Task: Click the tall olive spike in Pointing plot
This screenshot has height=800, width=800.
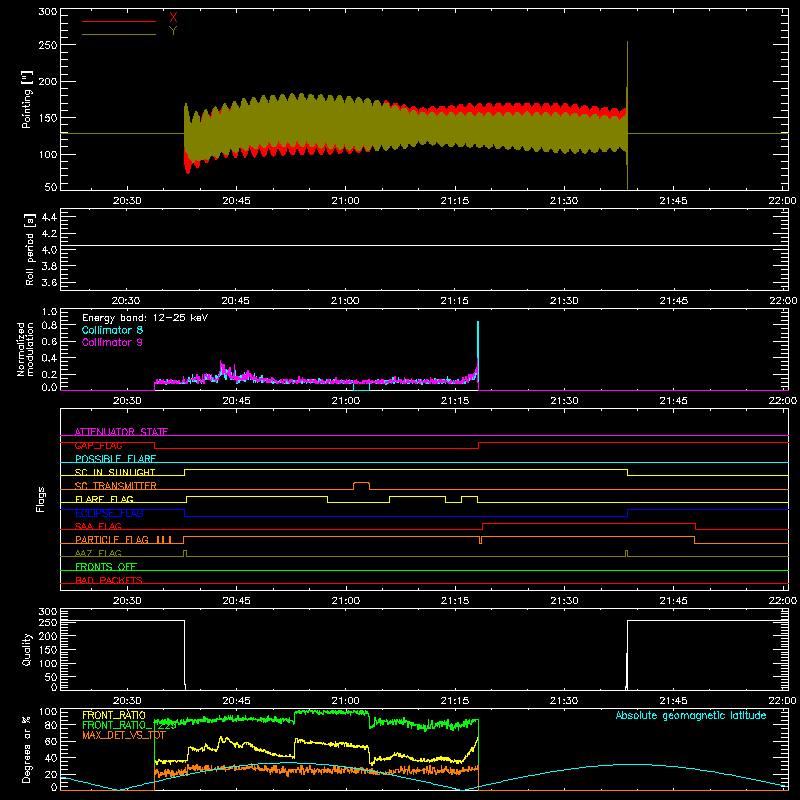Action: 627,115
